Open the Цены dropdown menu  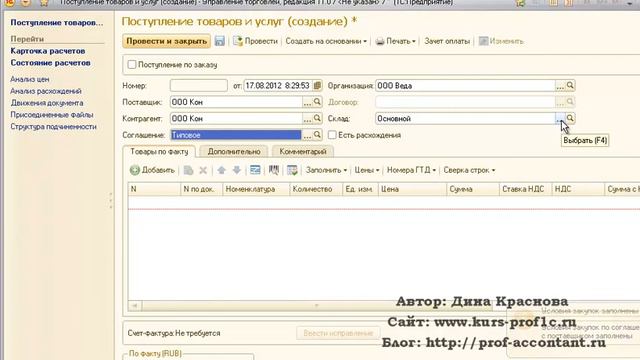[x=367, y=170]
